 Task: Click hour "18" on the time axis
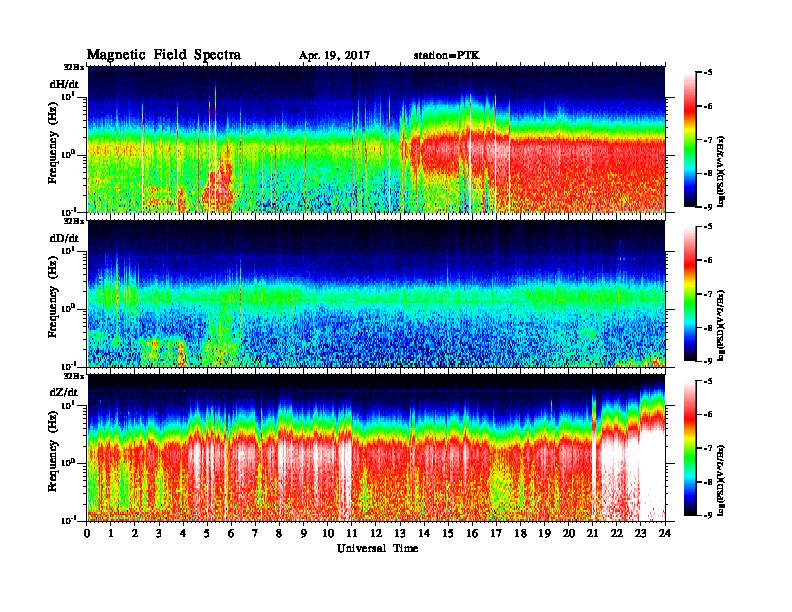[521, 534]
